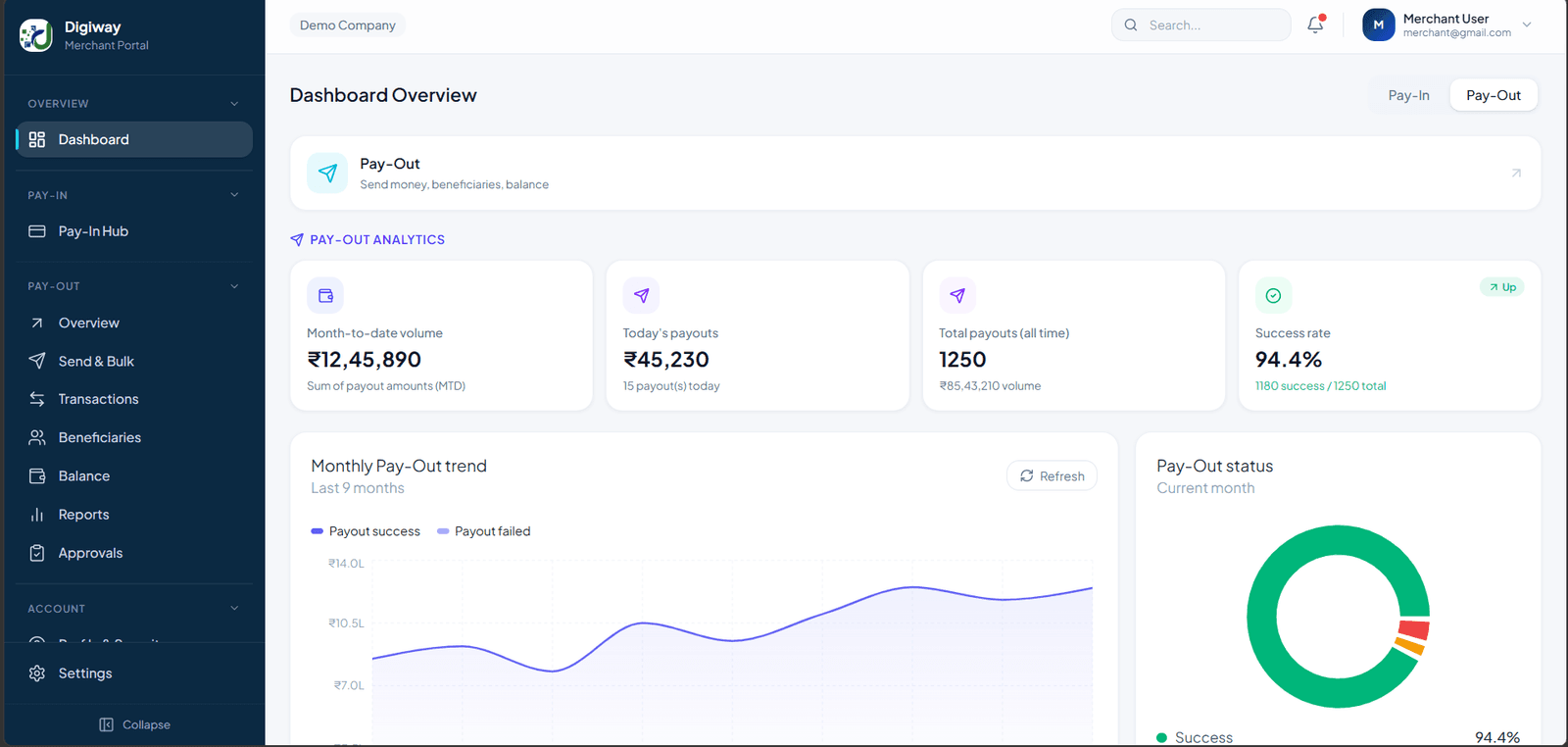Viewport: 1568px width, 747px height.
Task: Click the Pay-In Hub card icon
Action: tap(37, 231)
